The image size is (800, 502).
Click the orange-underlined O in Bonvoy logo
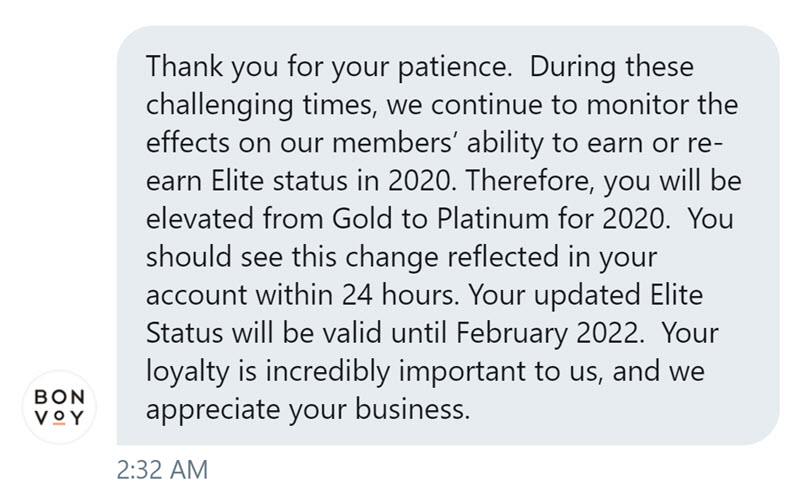(59, 418)
